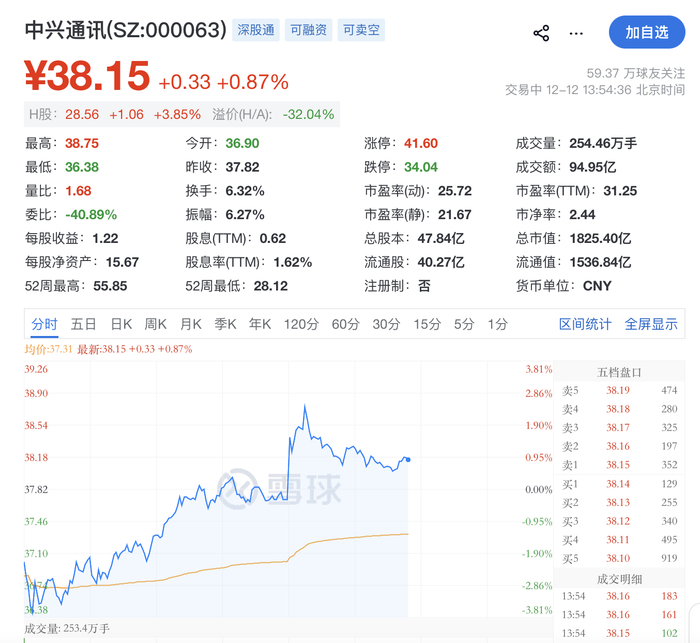This screenshot has width=700, height=643.
Task: Click the 52周最高 value 55.85
Action: tap(110, 286)
